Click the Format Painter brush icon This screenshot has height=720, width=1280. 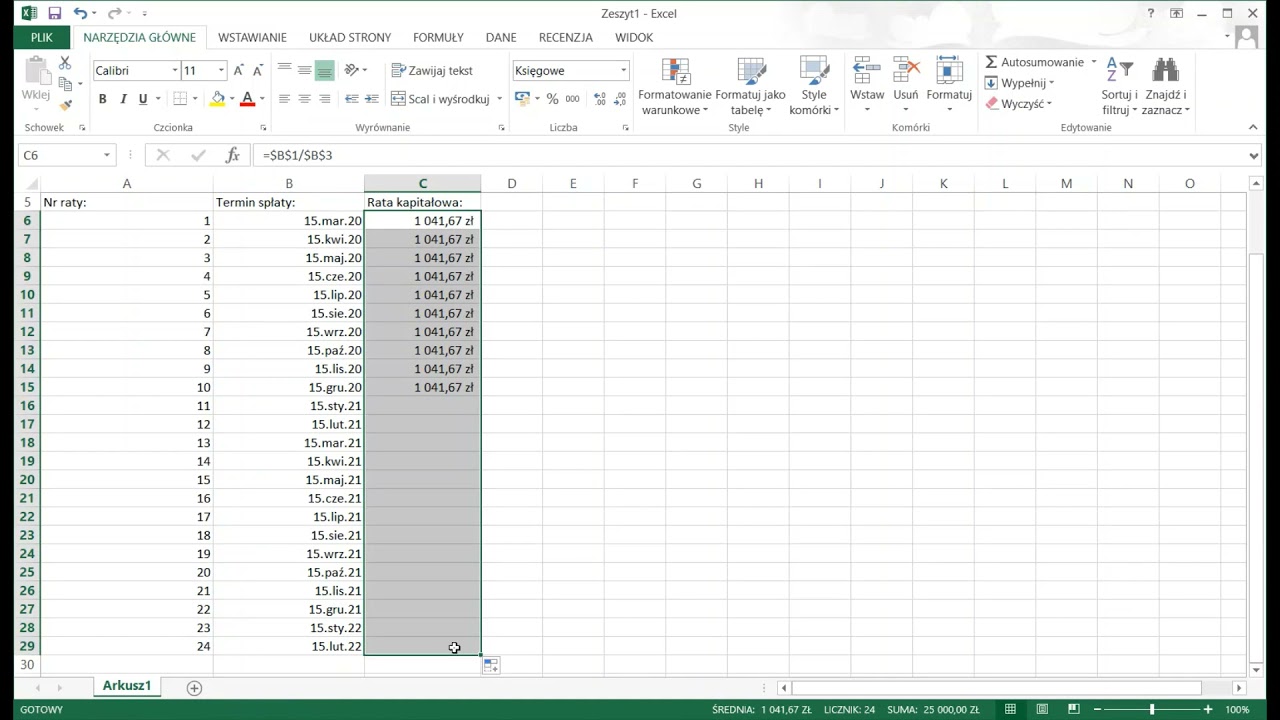(x=65, y=105)
